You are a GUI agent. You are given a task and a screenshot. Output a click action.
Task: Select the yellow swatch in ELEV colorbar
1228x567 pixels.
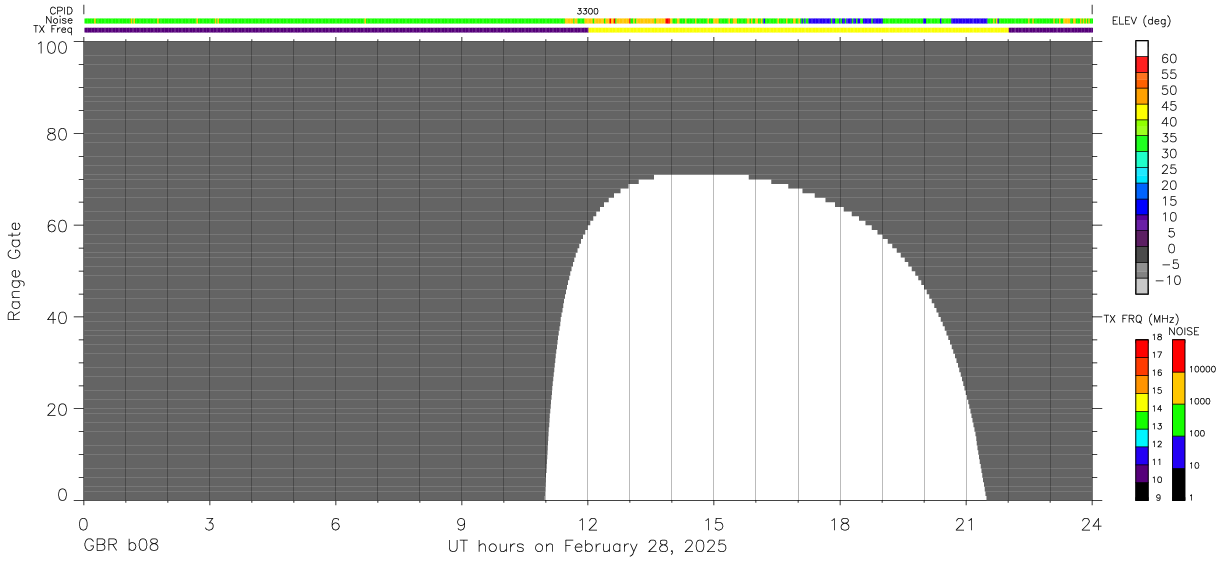(1142, 112)
